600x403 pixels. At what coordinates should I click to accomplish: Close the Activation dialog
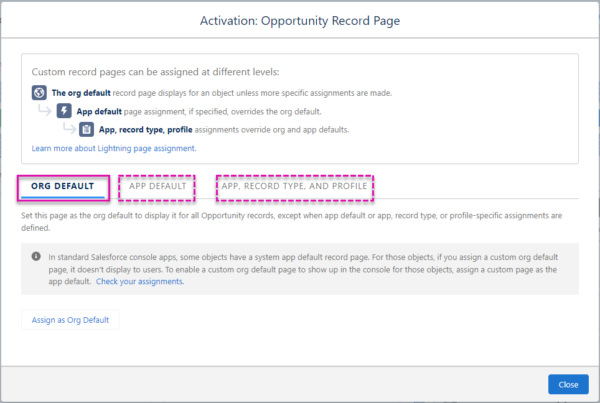tap(568, 384)
